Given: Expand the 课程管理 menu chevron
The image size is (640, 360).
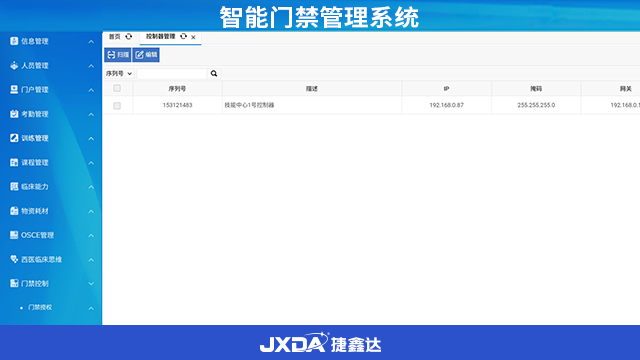Looking at the screenshot, I should (91, 163).
